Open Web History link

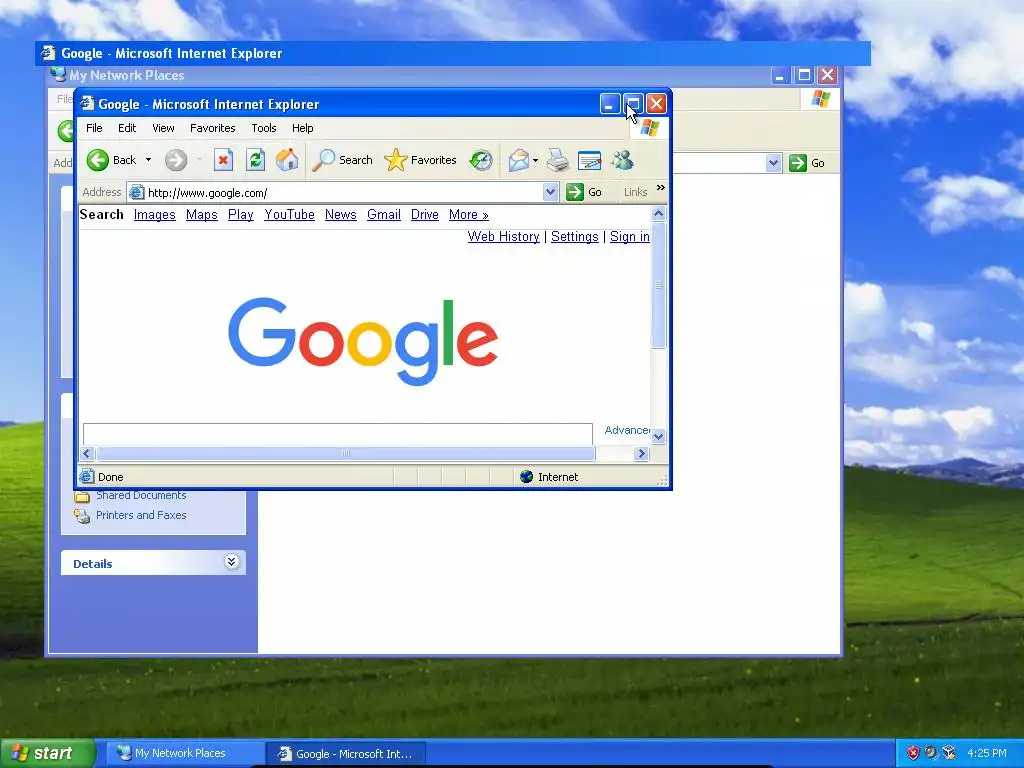(x=504, y=236)
